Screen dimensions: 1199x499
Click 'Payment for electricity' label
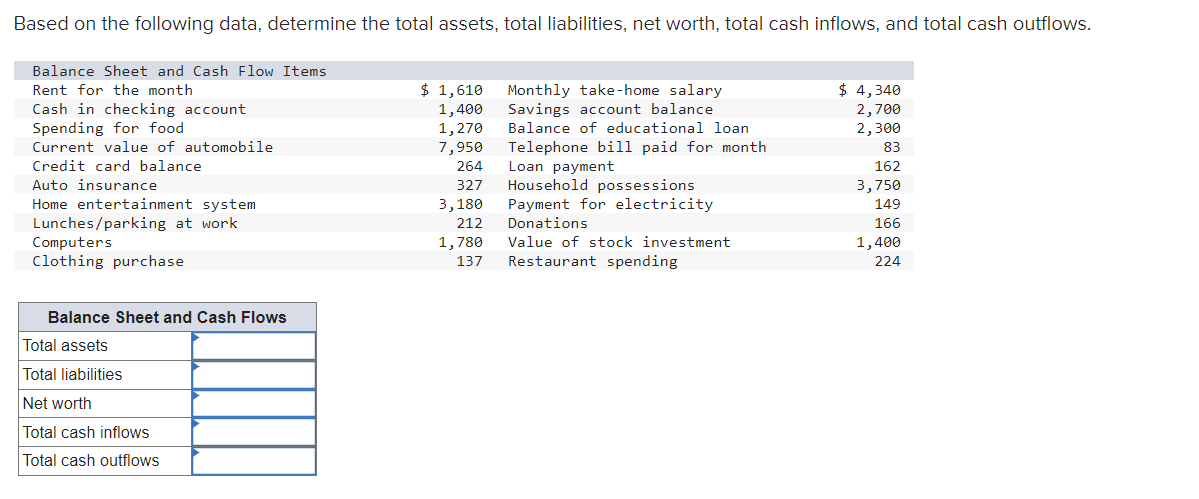pos(610,204)
